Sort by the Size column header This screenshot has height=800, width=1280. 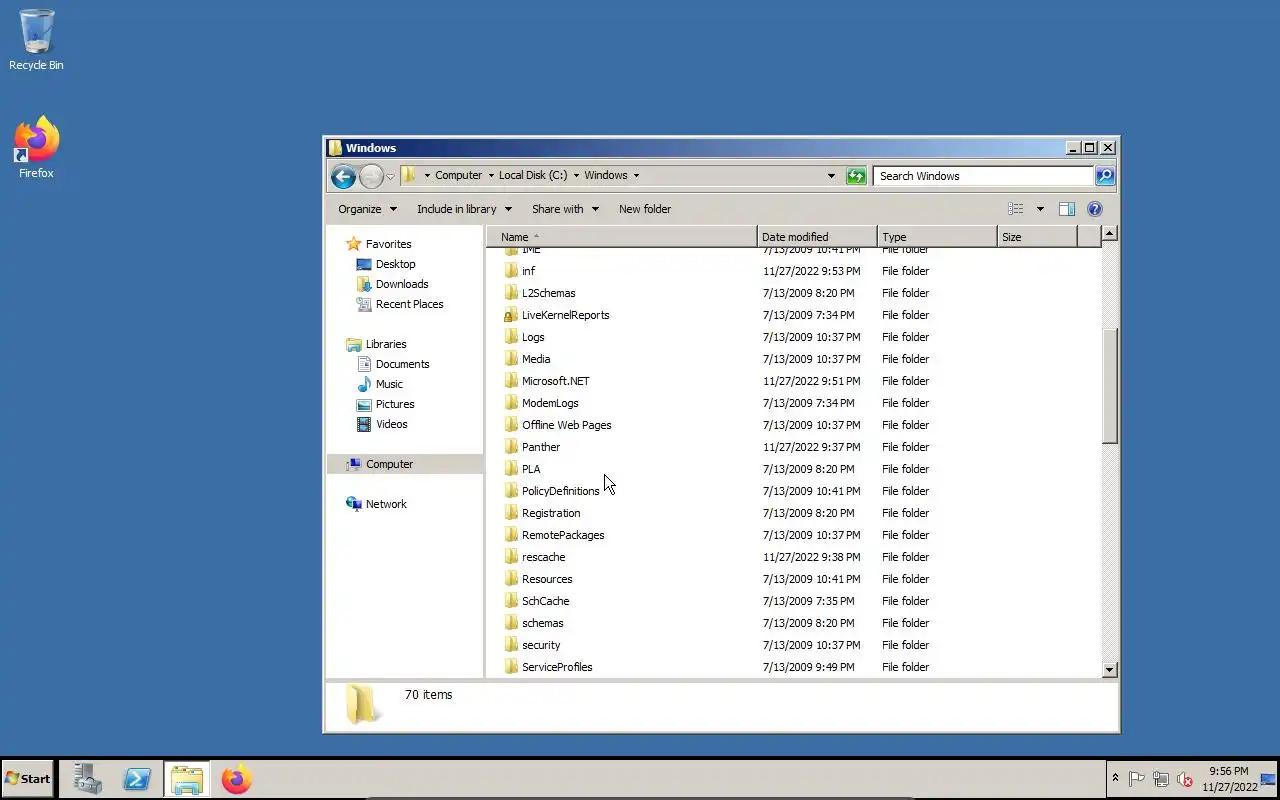click(x=1037, y=237)
